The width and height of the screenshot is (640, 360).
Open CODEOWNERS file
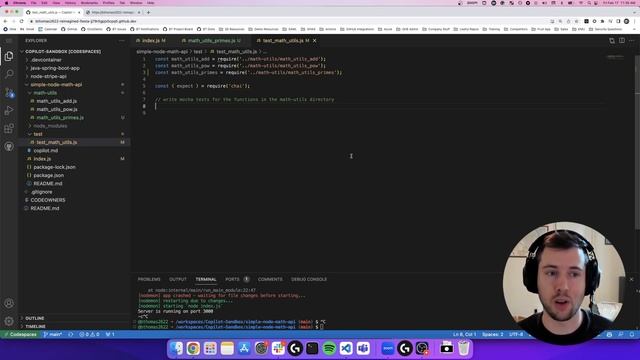(x=48, y=200)
